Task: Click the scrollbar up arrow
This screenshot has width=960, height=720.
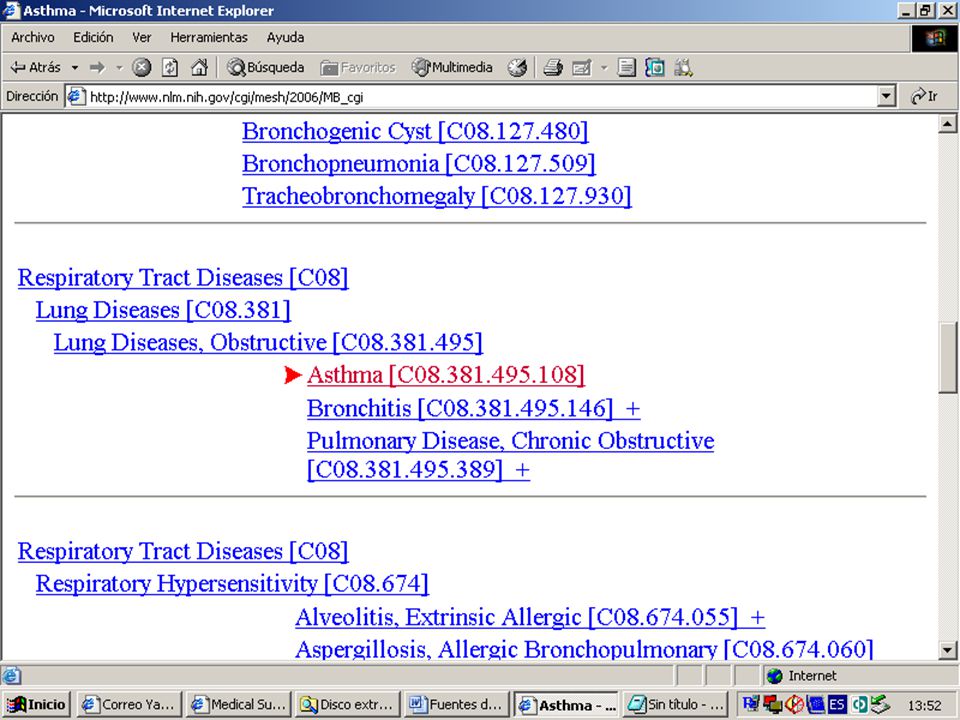Action: (x=947, y=124)
